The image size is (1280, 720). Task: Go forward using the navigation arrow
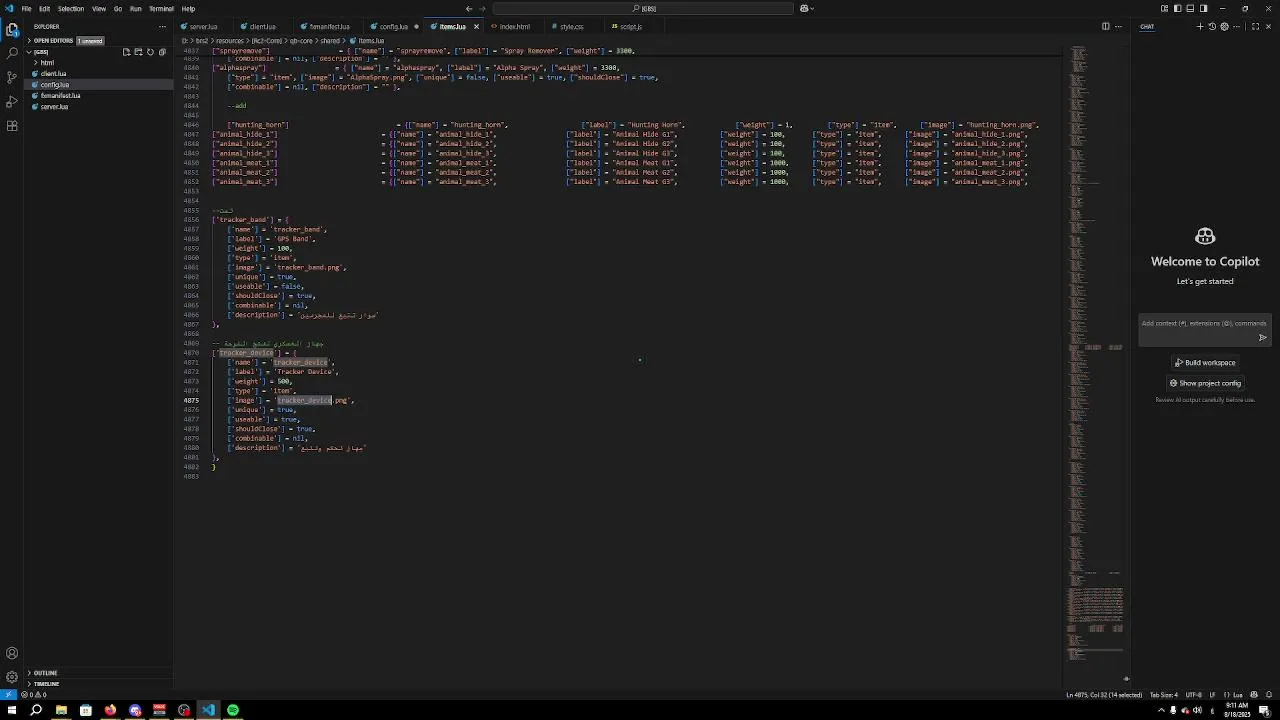click(x=483, y=8)
